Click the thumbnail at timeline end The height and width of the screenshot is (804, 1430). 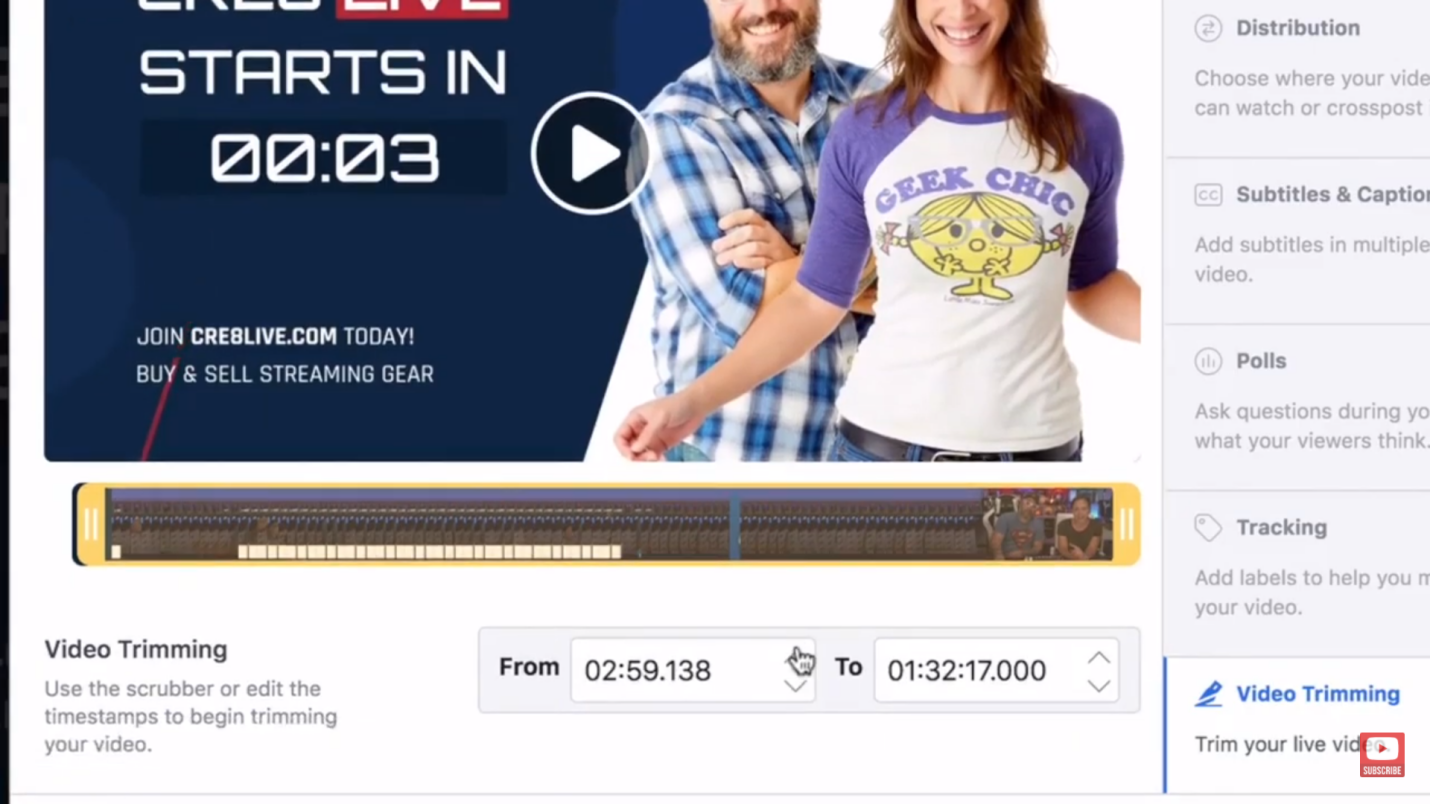pos(1047,524)
